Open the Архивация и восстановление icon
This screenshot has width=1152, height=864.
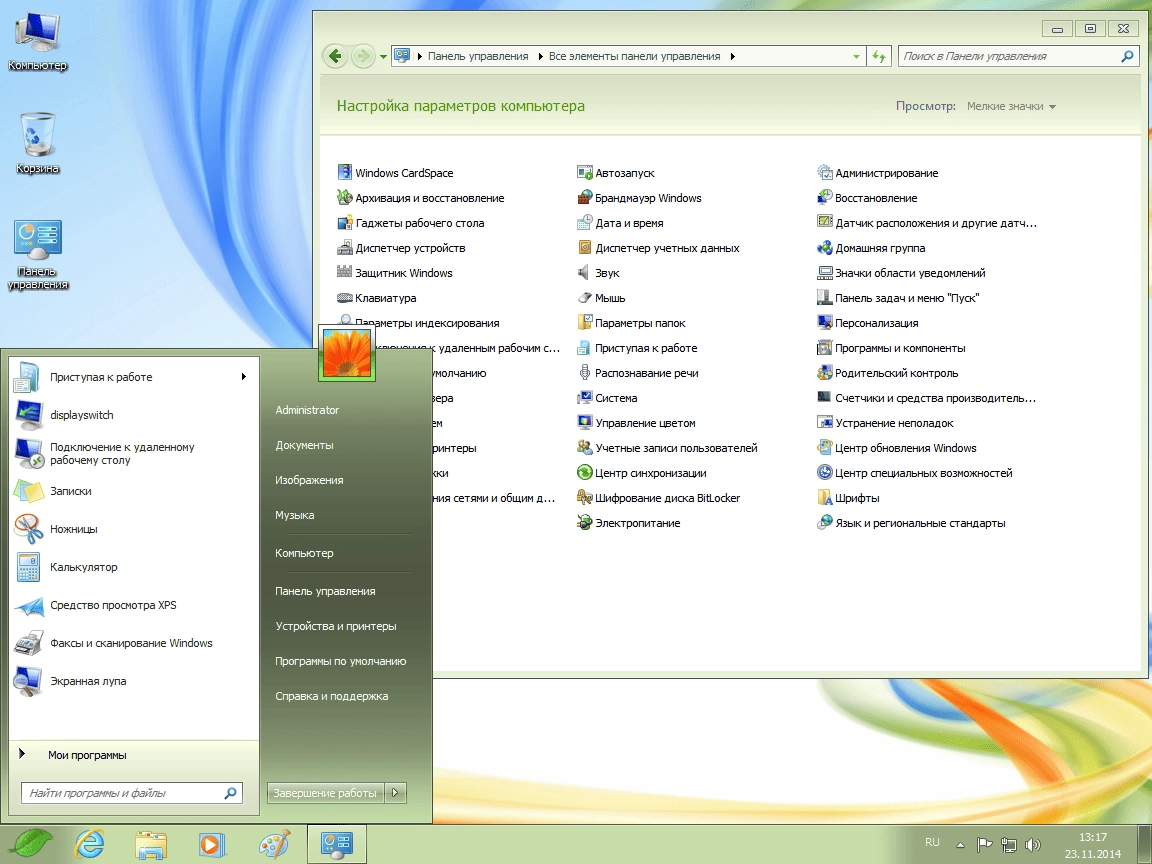(345, 198)
